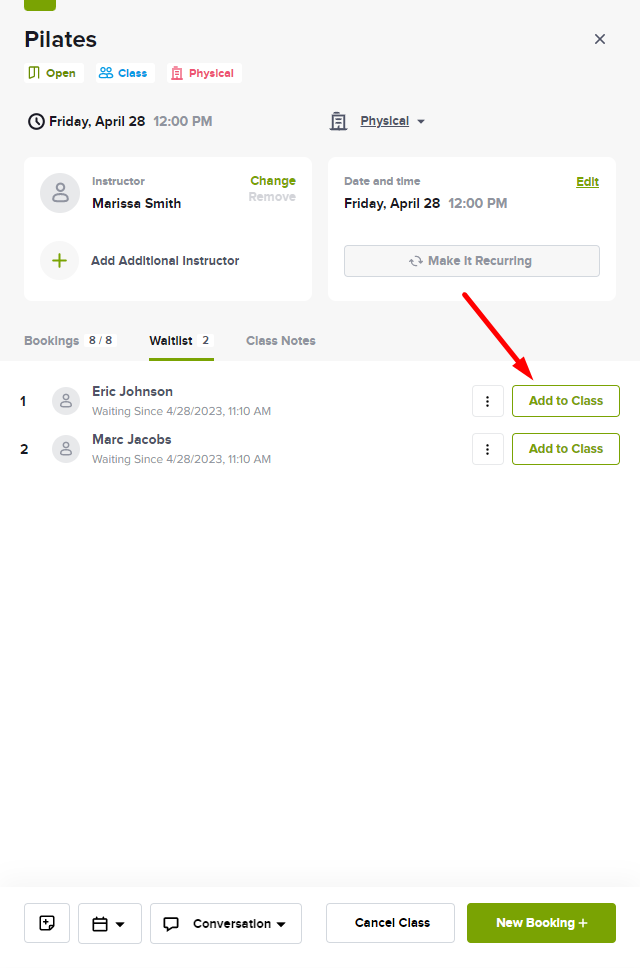The height and width of the screenshot is (968, 640).
Task: Click the New Booking button
Action: pyautogui.click(x=541, y=923)
